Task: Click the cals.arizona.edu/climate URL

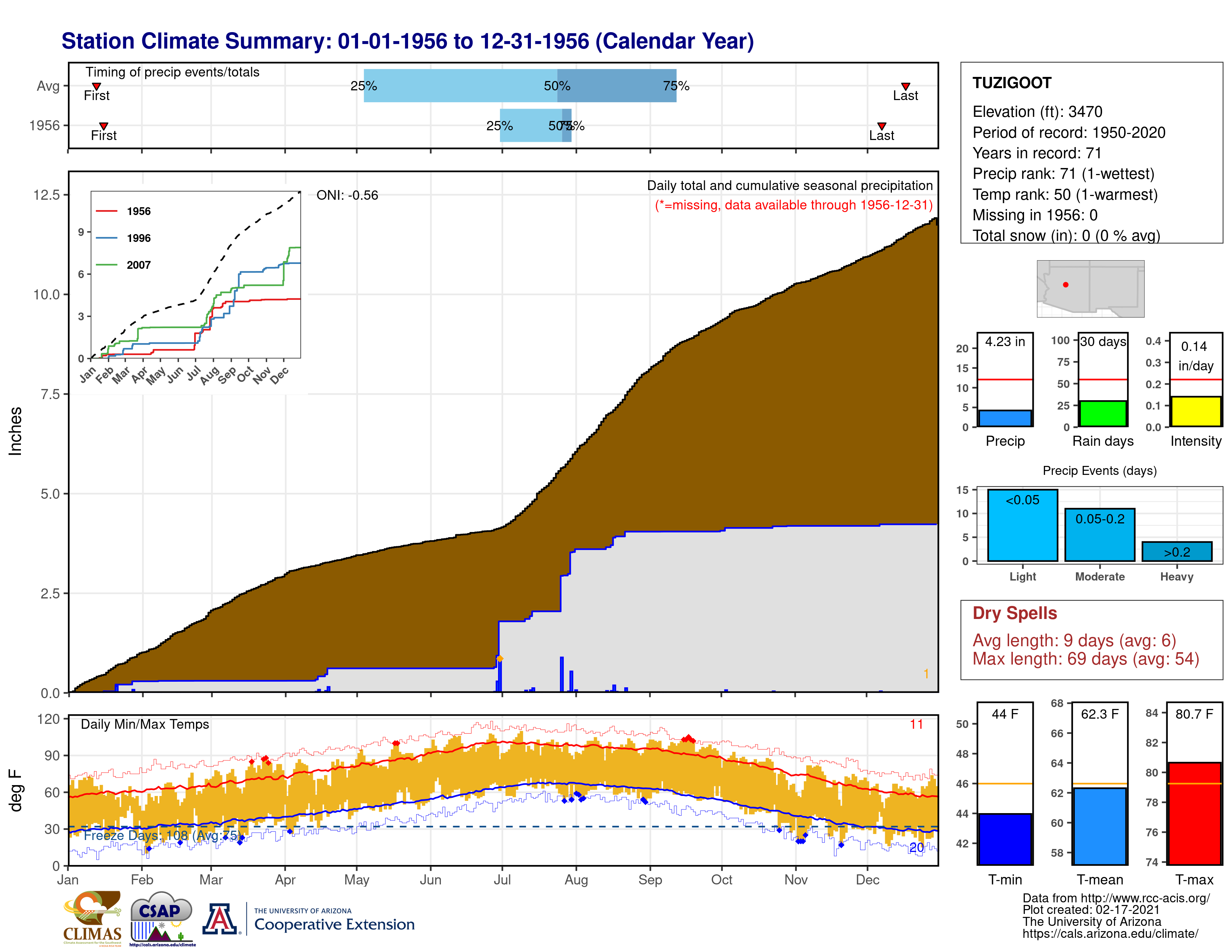Action: point(1110,933)
